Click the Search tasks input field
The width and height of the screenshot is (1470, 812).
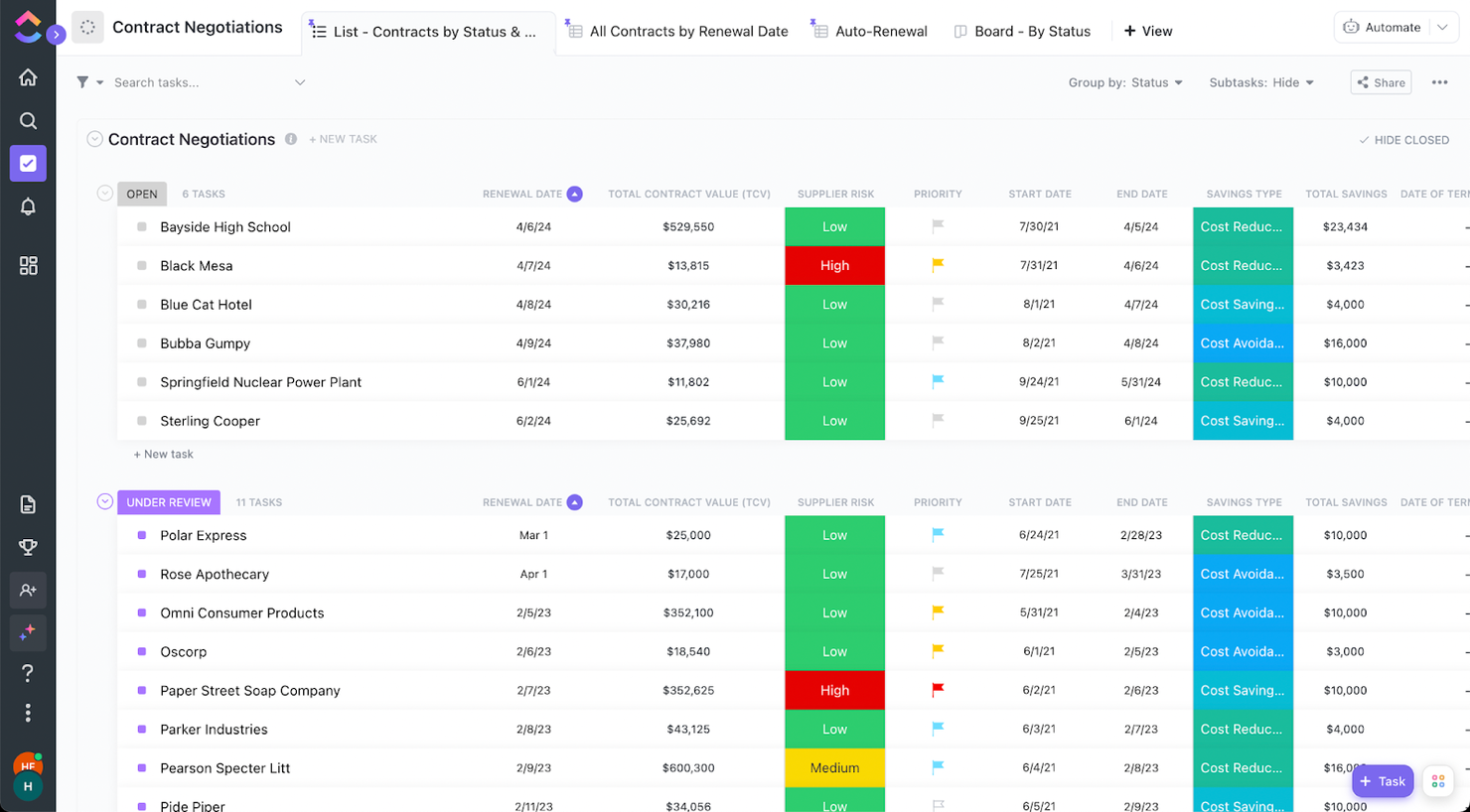click(199, 82)
